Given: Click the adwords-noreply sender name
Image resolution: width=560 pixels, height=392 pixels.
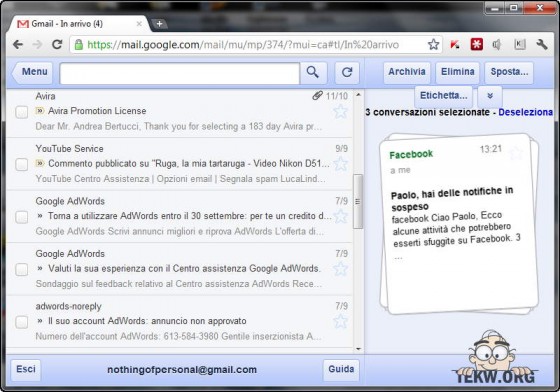Looking at the screenshot, I should pyautogui.click(x=69, y=306).
